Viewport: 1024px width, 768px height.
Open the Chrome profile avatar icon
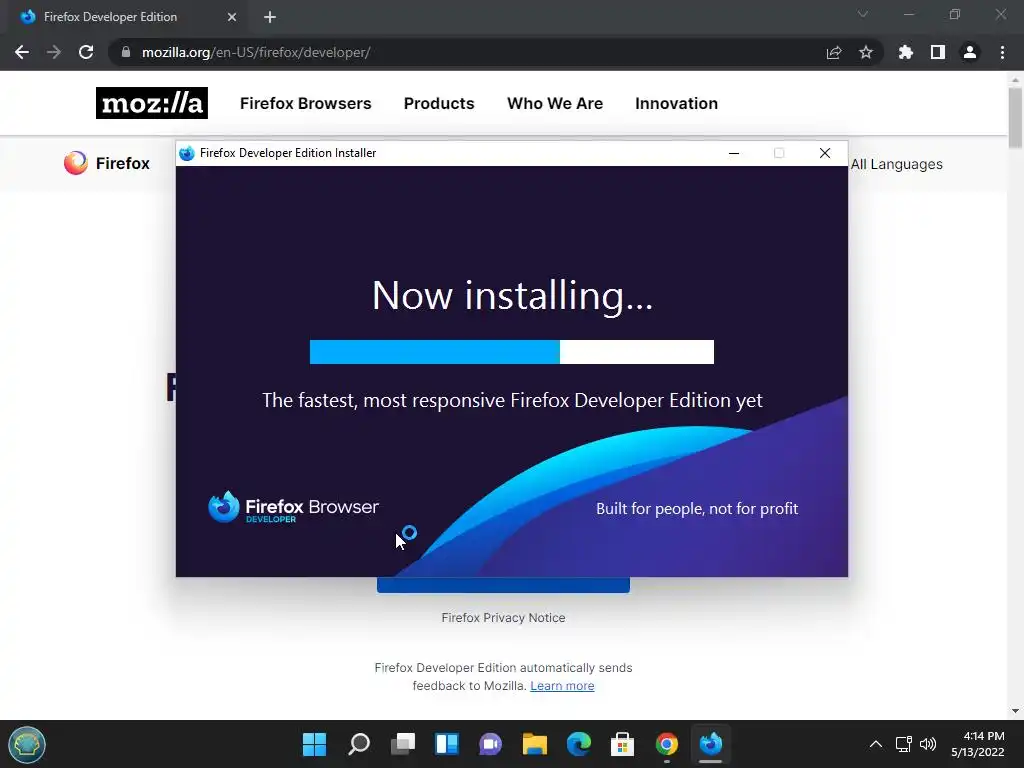click(x=970, y=52)
